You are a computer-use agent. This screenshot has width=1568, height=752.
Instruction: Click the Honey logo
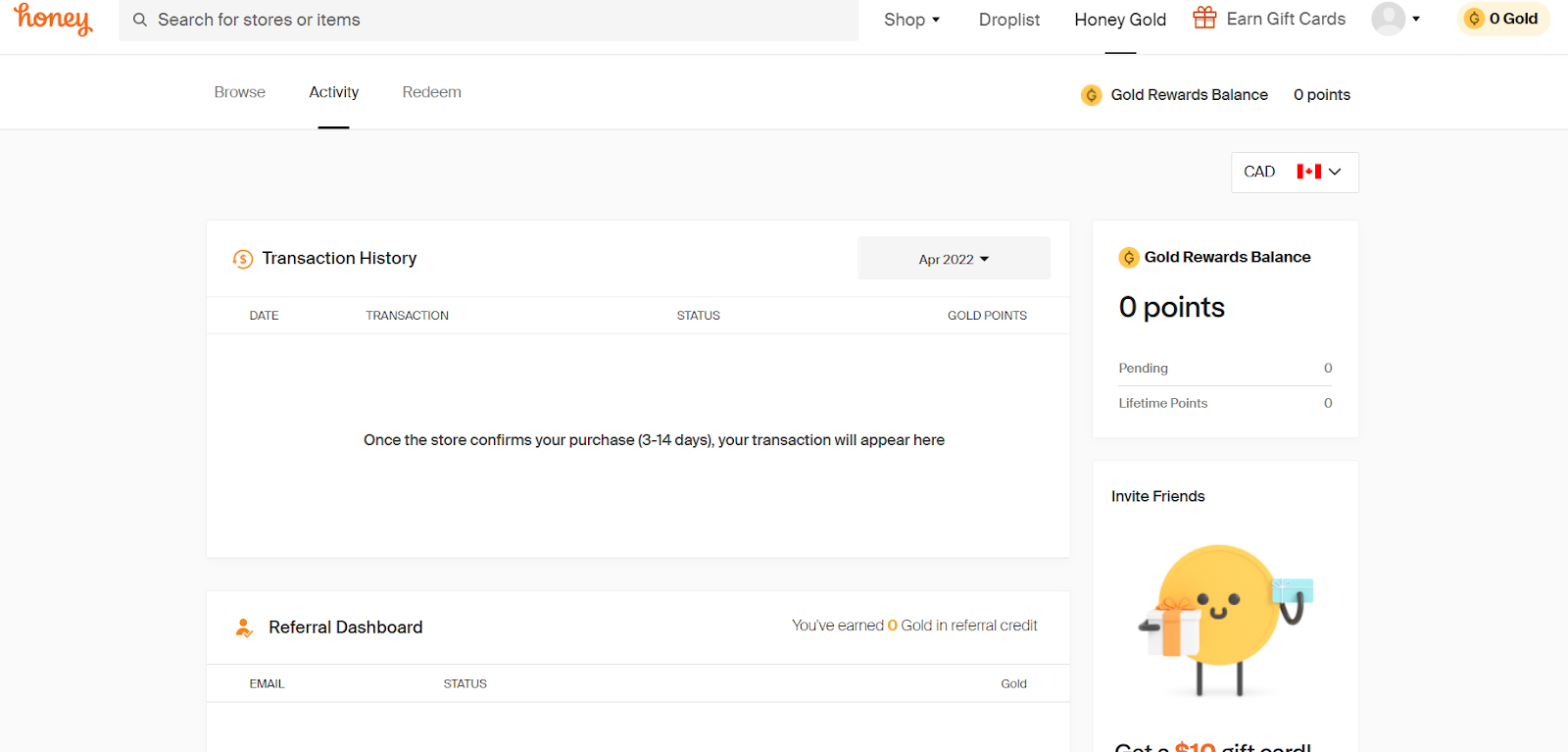[x=53, y=20]
